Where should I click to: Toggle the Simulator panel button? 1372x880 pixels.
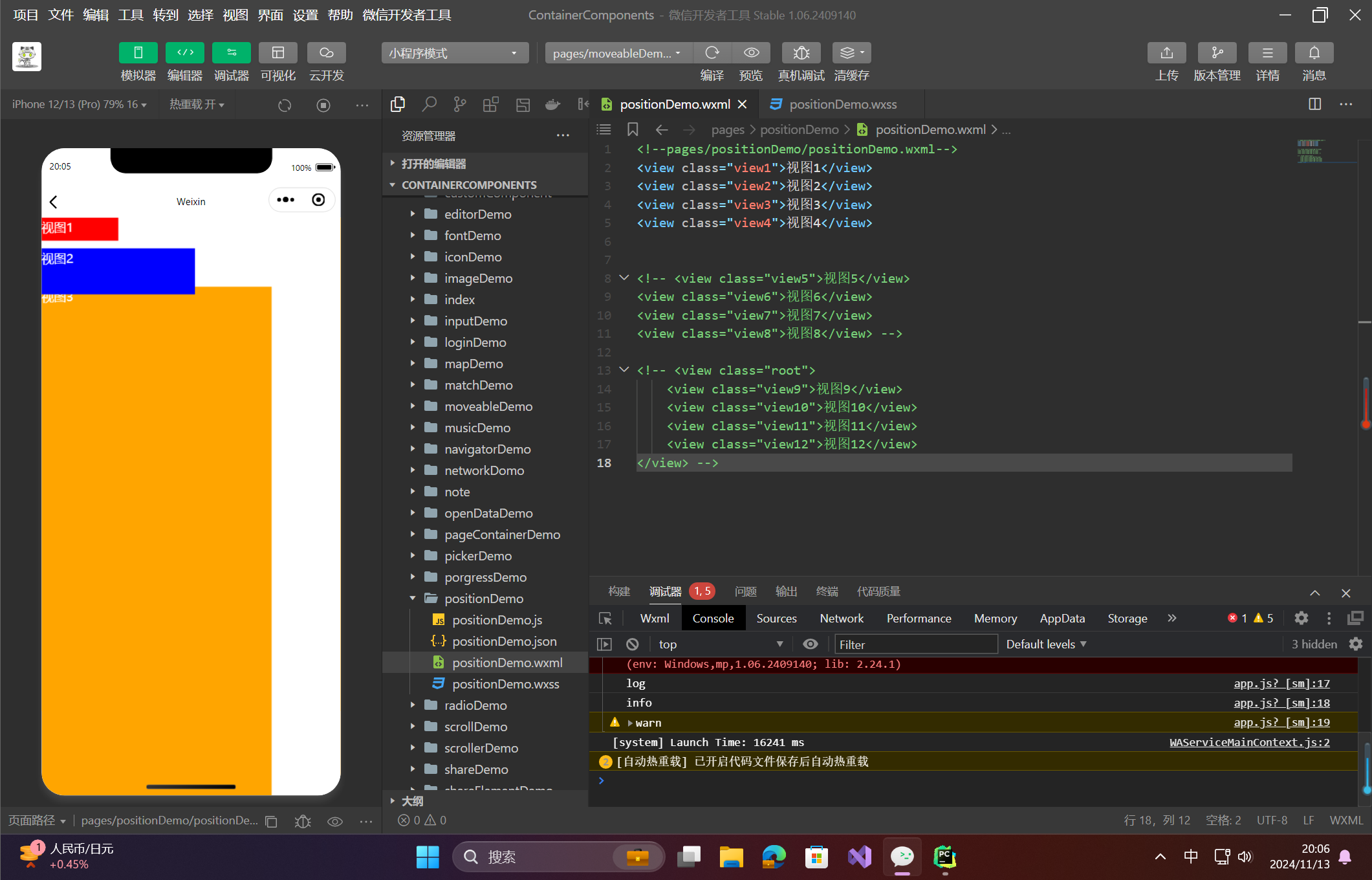[138, 53]
